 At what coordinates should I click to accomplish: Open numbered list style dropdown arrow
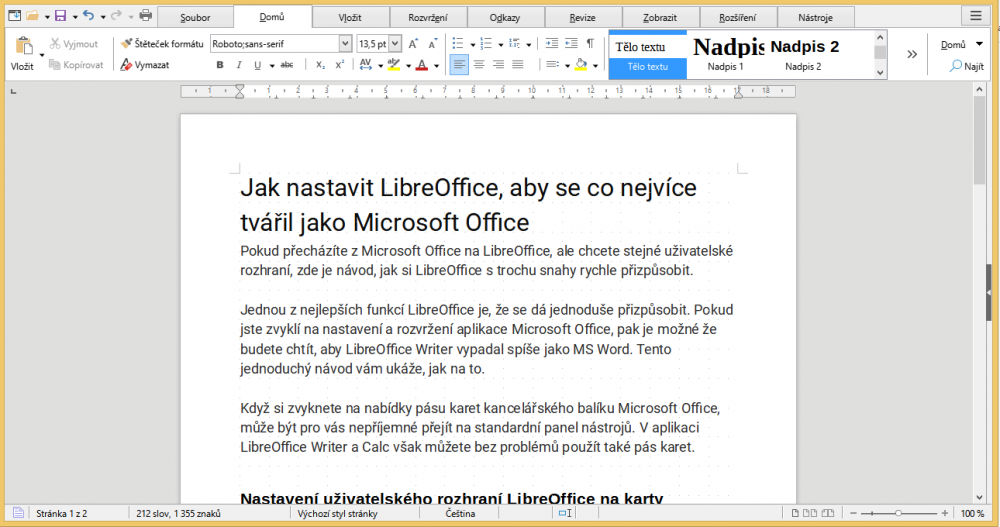coord(501,45)
